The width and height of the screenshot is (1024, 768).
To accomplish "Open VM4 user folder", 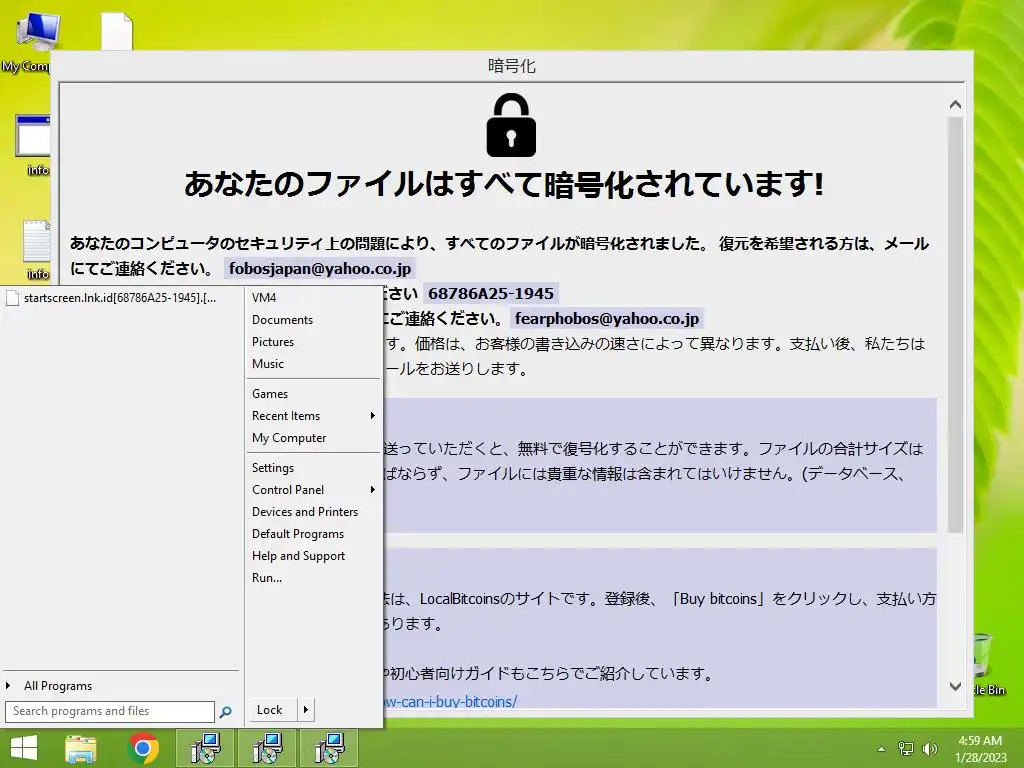I will [x=264, y=298].
